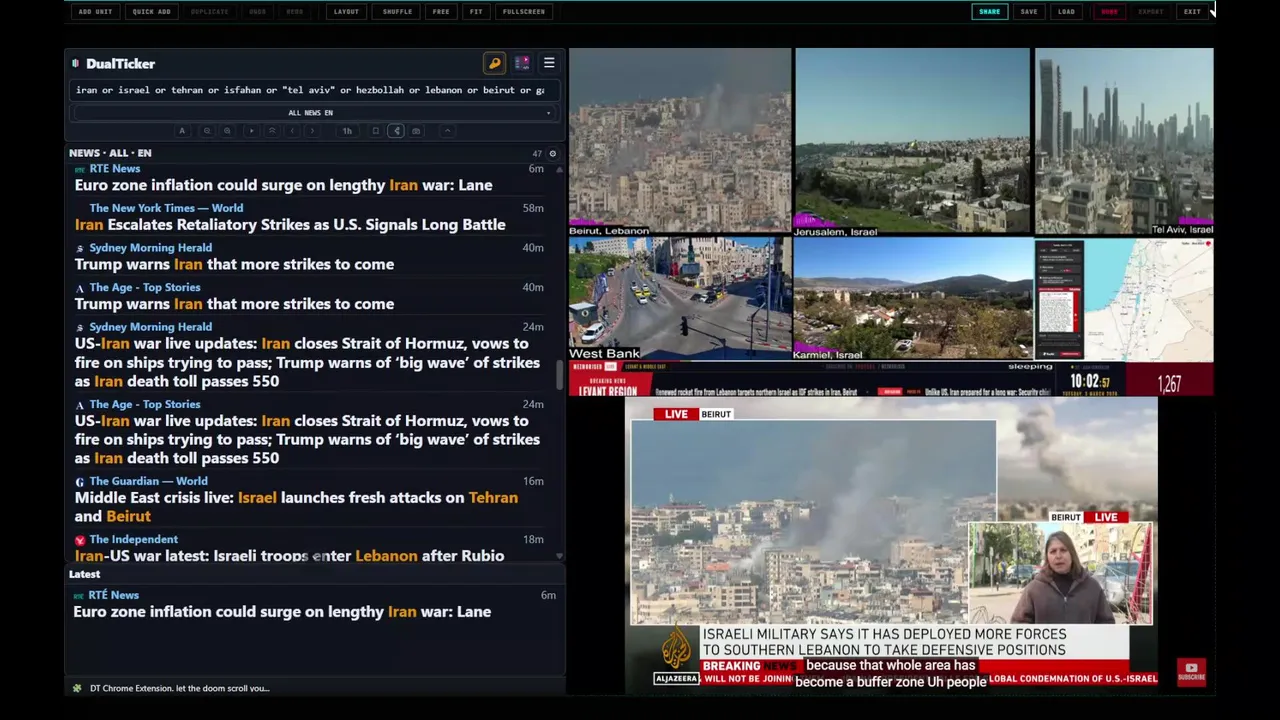Click the bookmark icon in ticker controls
This screenshot has width=1280, height=720.
point(376,131)
